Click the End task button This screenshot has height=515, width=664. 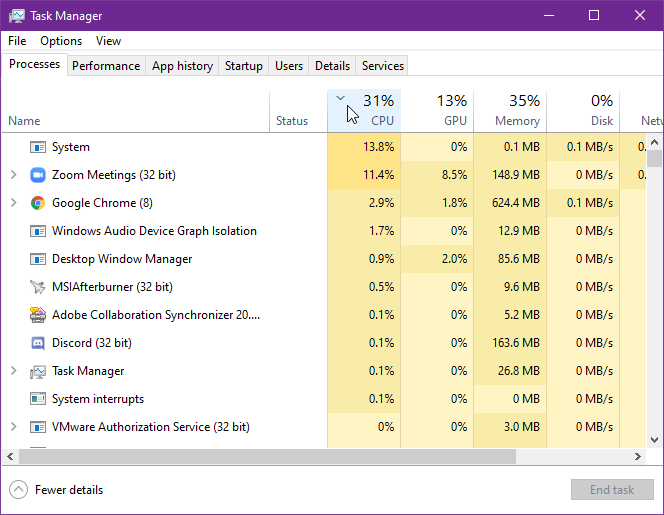612,490
